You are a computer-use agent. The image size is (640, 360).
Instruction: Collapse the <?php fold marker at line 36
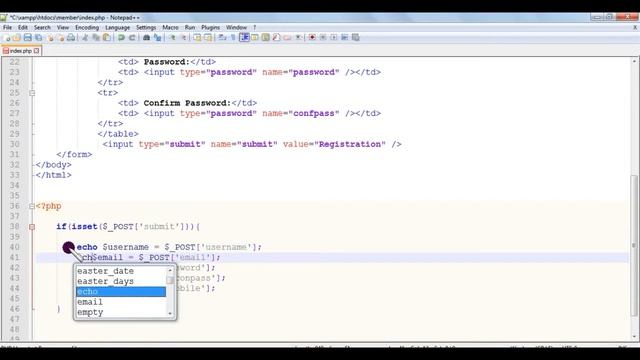pos(32,207)
